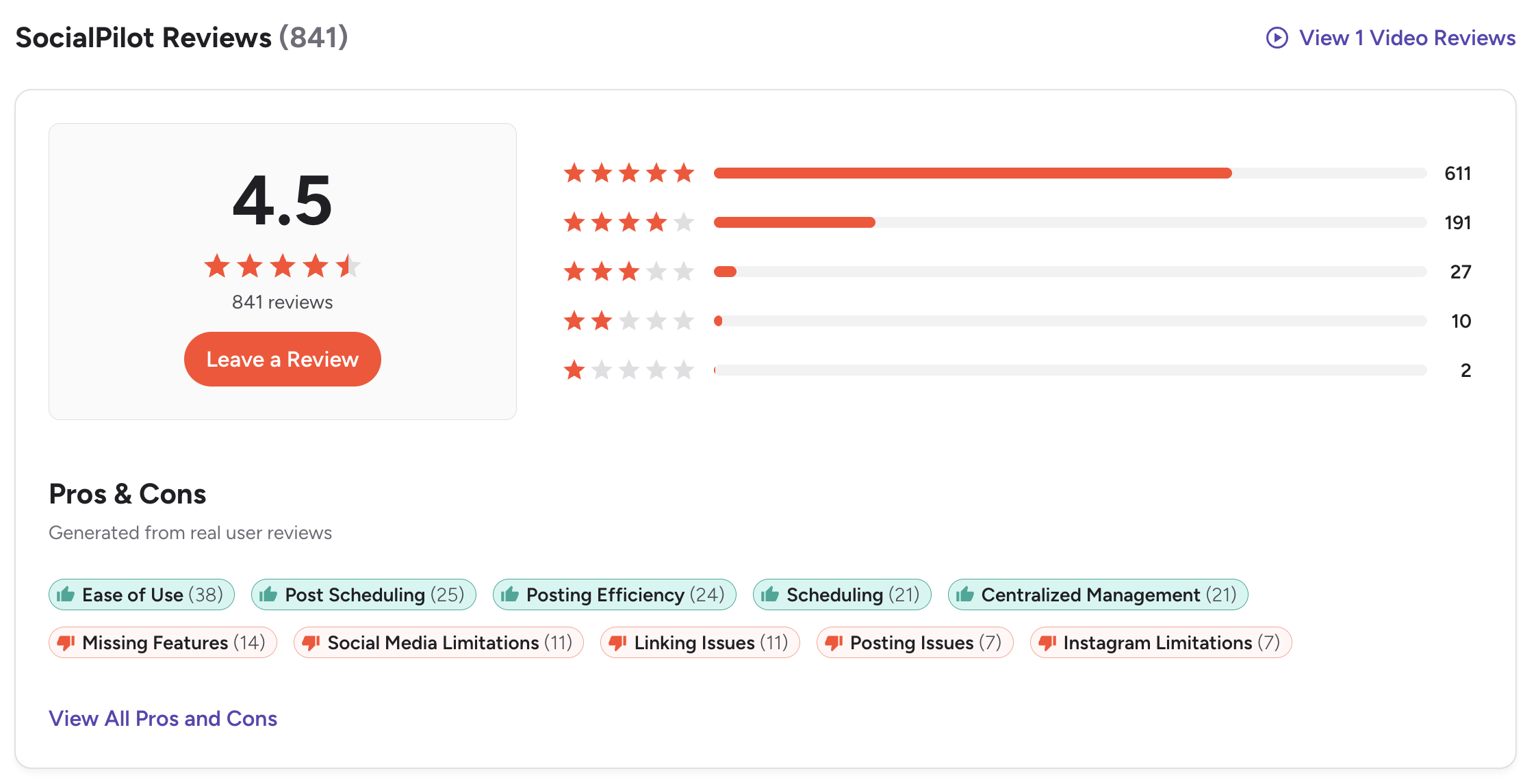Click the thumbs-up icon on Post Scheduling

coord(268,594)
